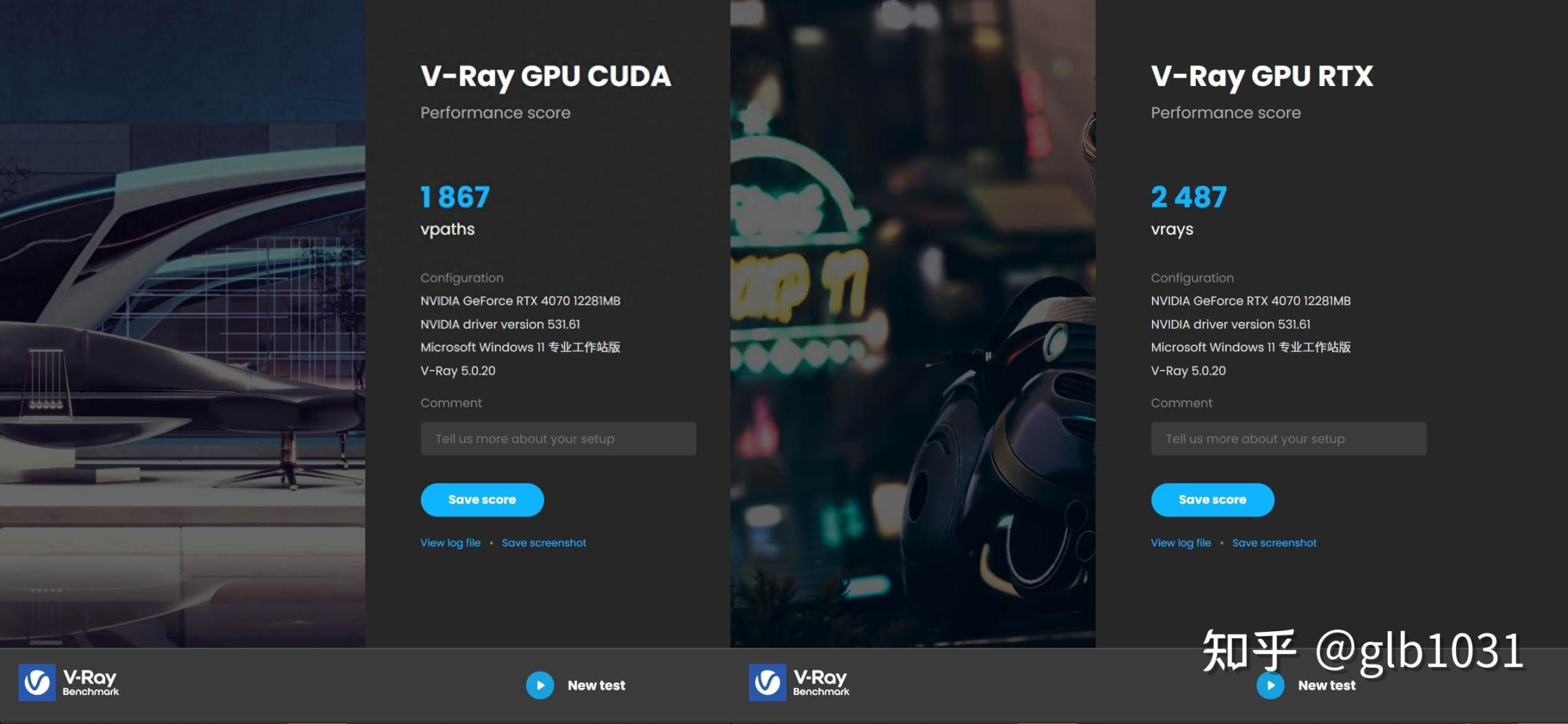This screenshot has width=1568, height=724.
Task: Open View log file link under CUDA score
Action: [x=450, y=543]
